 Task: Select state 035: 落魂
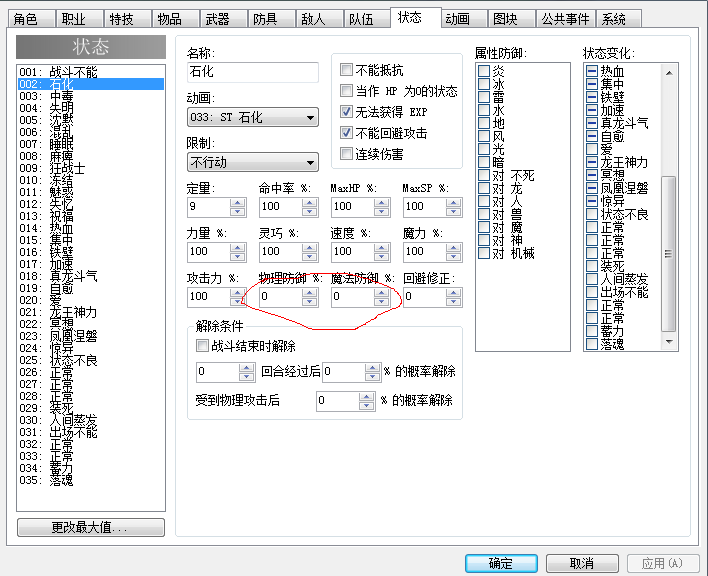91,480
